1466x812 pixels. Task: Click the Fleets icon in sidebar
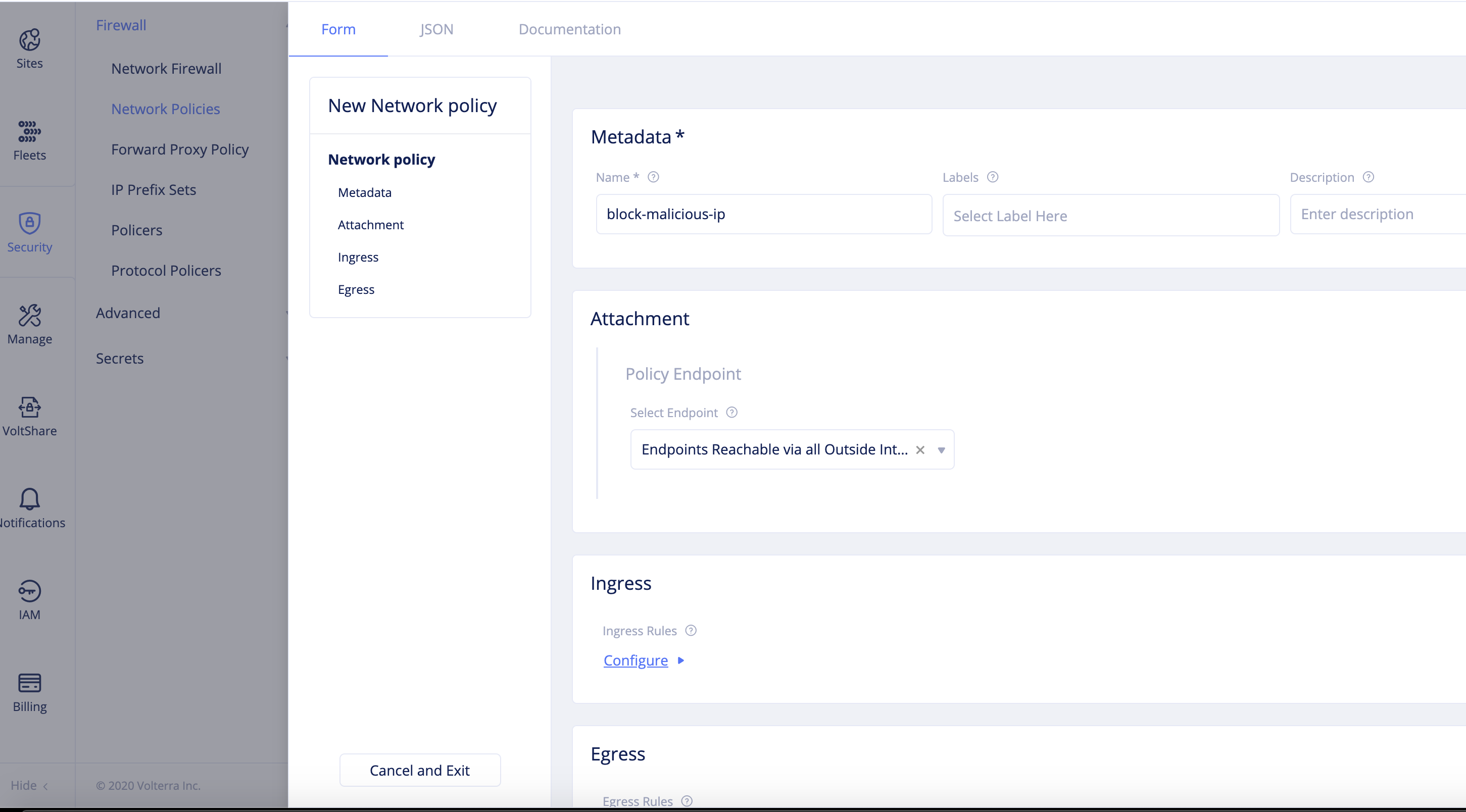click(x=30, y=131)
